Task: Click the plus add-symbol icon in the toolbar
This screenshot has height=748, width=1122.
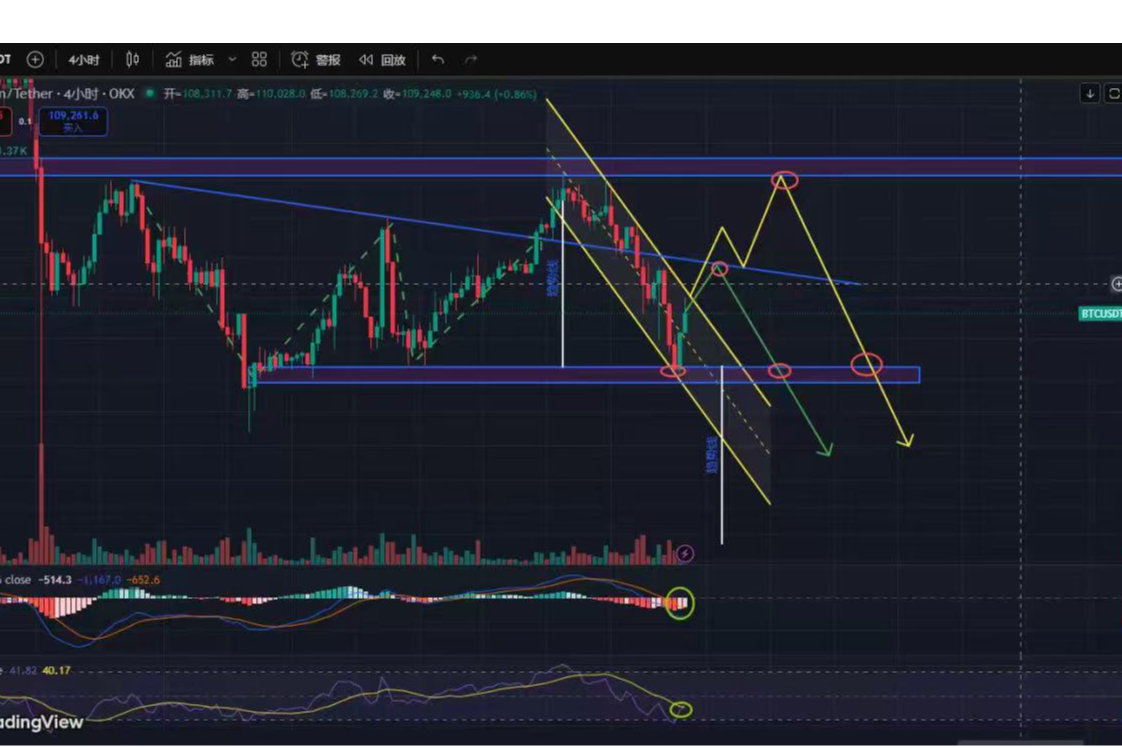Action: (34, 59)
